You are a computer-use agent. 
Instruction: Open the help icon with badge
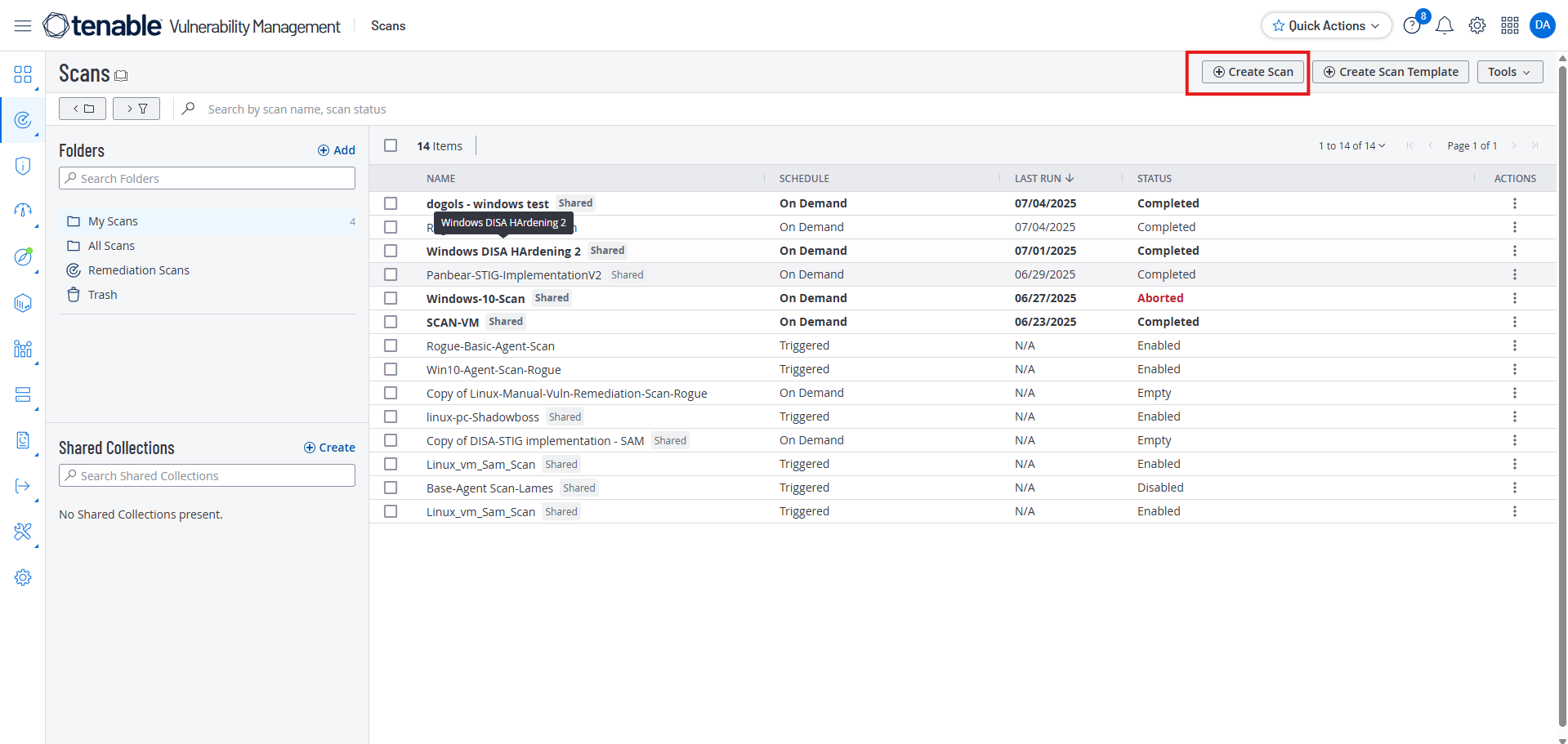pos(1412,26)
